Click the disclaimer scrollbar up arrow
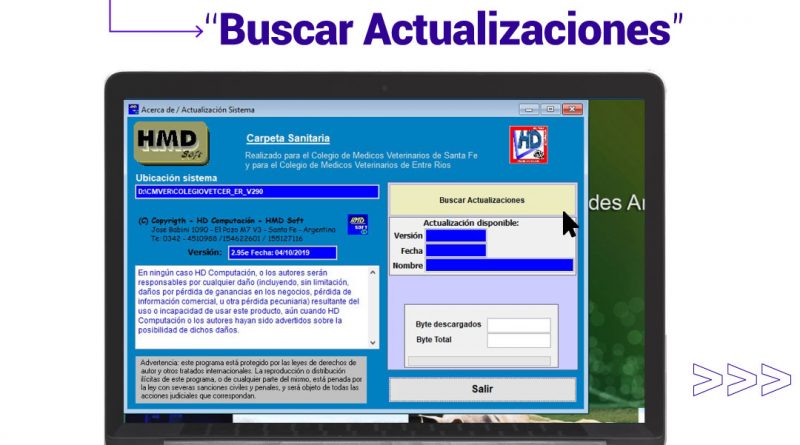Screen dimensions: 800x445 (x=373, y=273)
